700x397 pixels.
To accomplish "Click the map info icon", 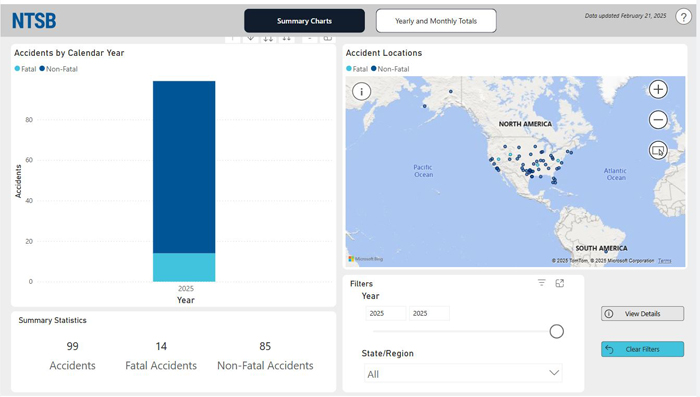I will pyautogui.click(x=361, y=92).
